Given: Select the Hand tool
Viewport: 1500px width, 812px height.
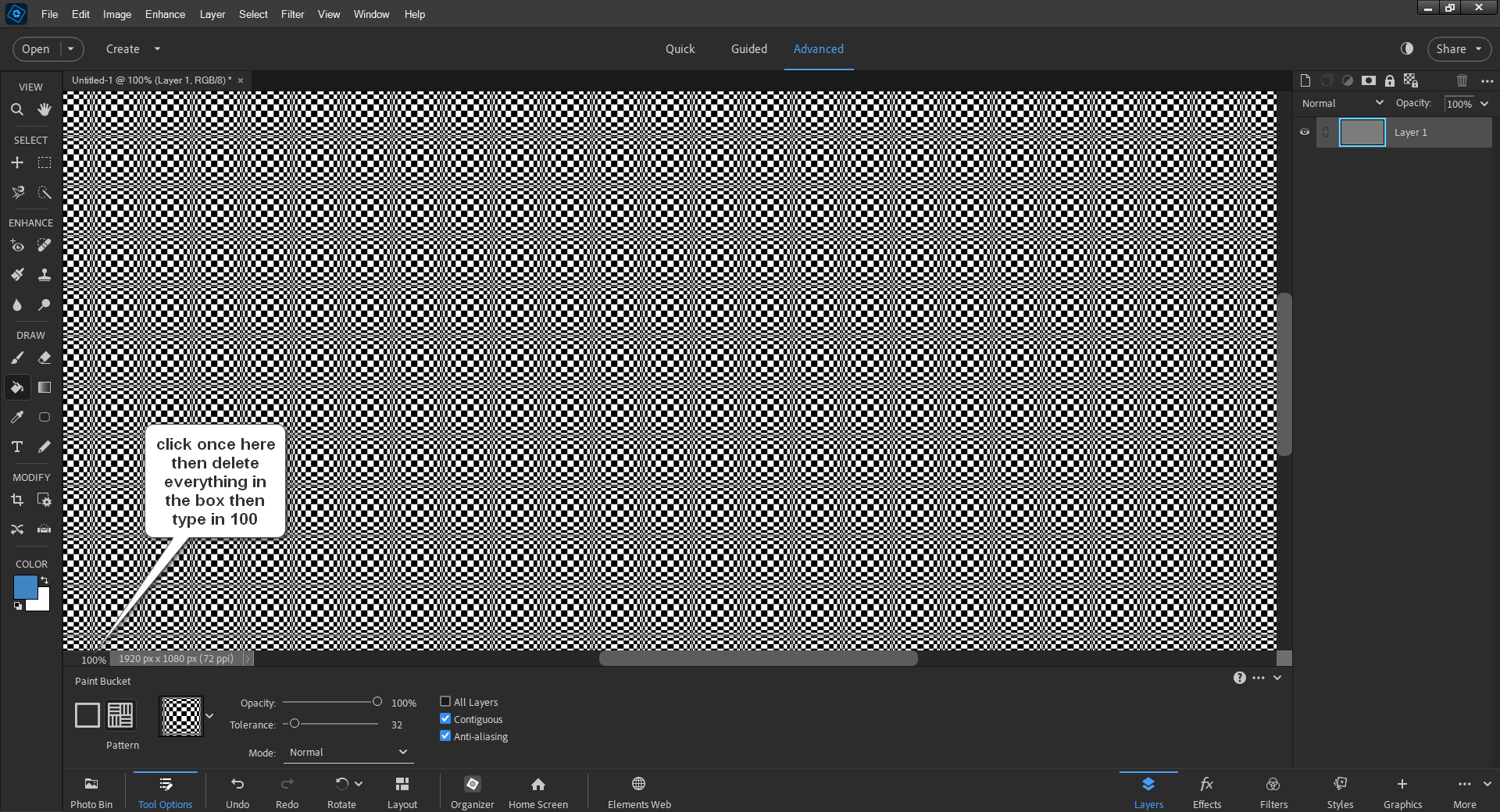Looking at the screenshot, I should point(44,109).
